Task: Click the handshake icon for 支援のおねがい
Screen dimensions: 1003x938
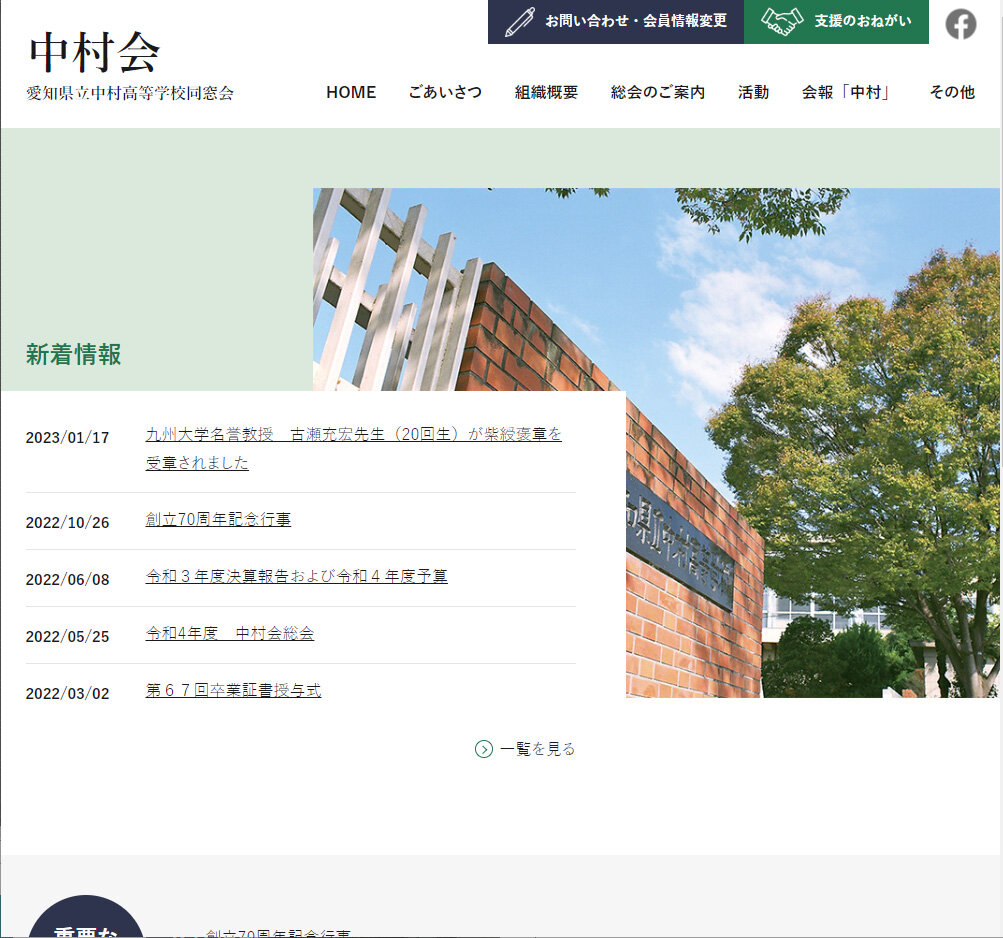Action: point(782,21)
